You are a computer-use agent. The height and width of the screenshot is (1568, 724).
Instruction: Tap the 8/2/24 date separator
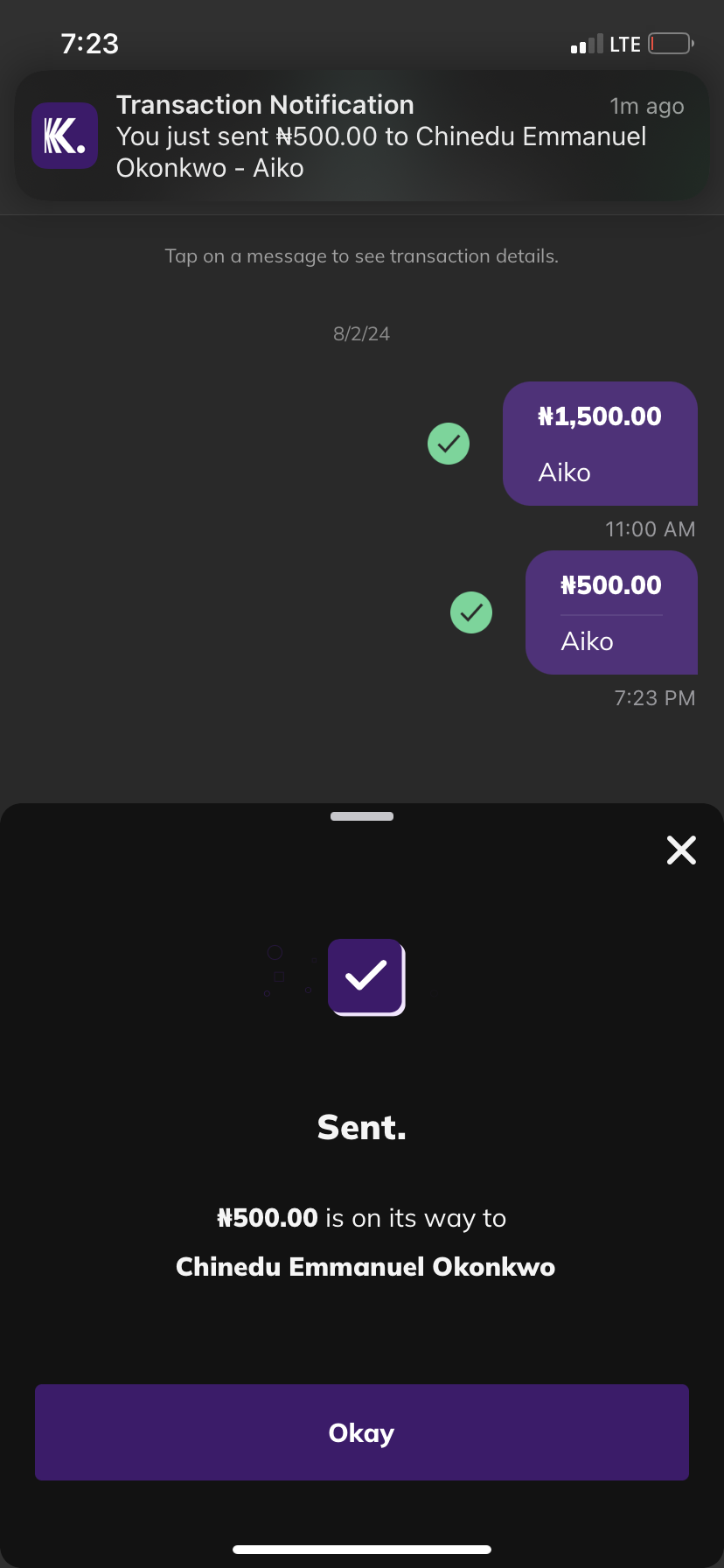pyautogui.click(x=361, y=333)
